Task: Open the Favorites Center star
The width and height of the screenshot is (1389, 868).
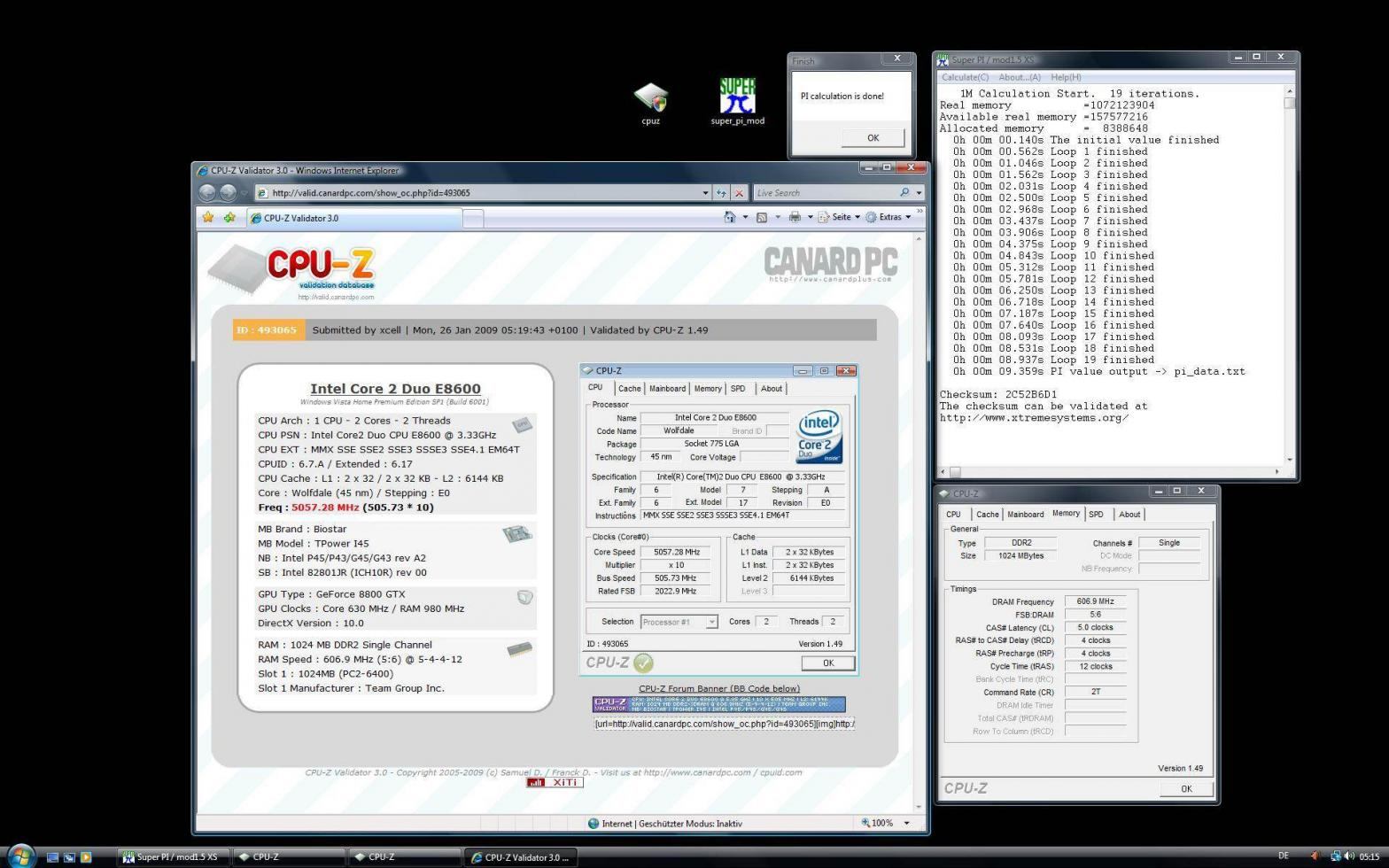Action: coord(208,217)
